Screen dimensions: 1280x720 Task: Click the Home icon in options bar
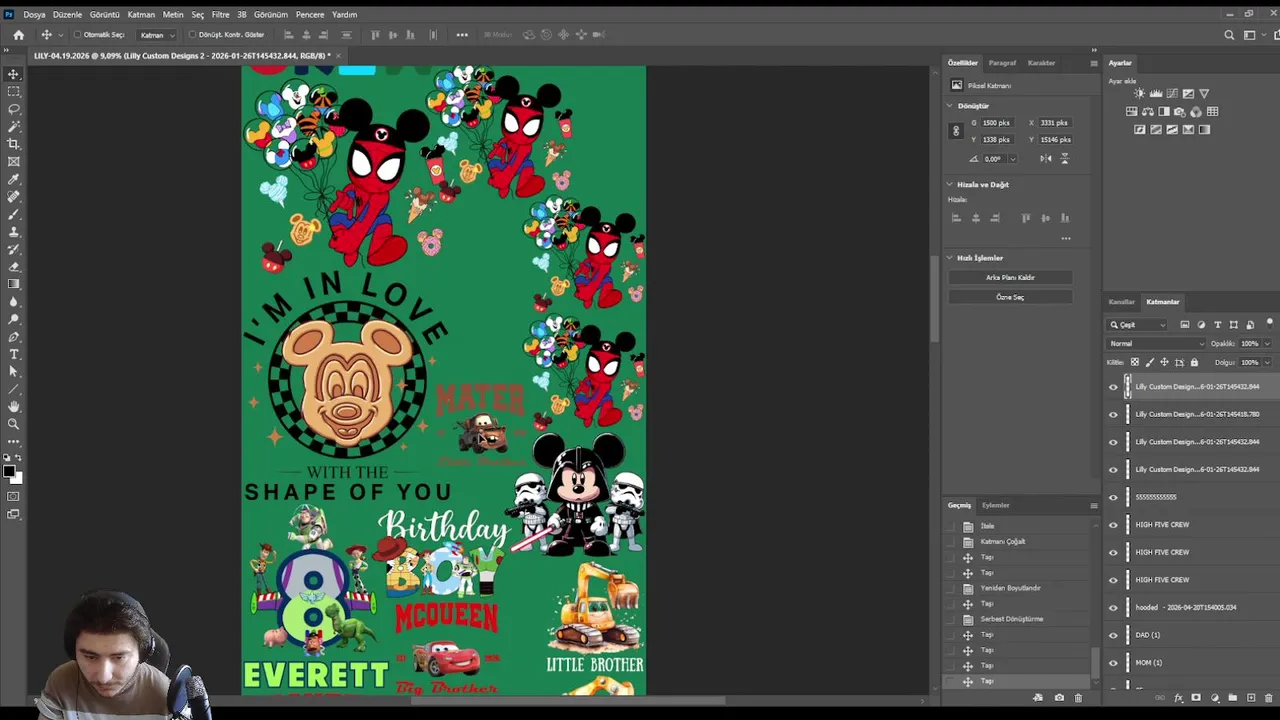18,35
